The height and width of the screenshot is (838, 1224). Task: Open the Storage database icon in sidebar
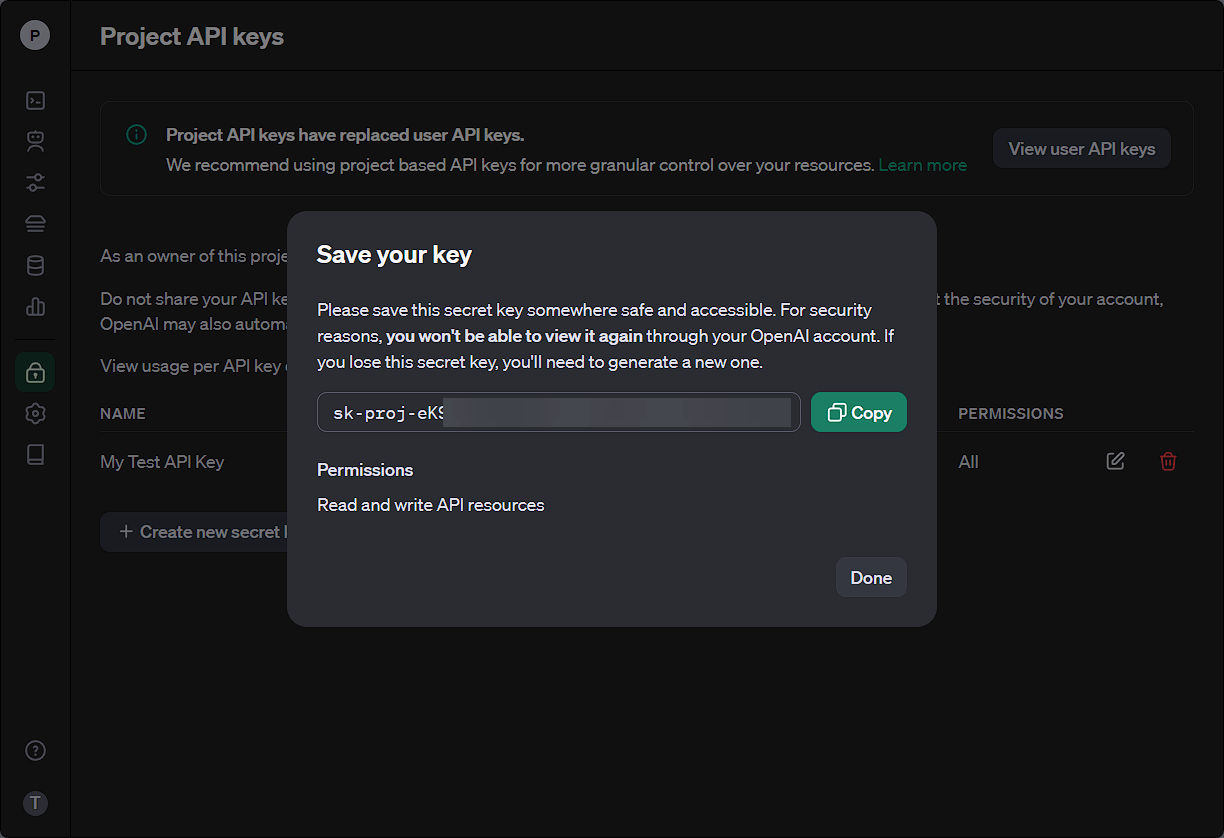click(35, 265)
